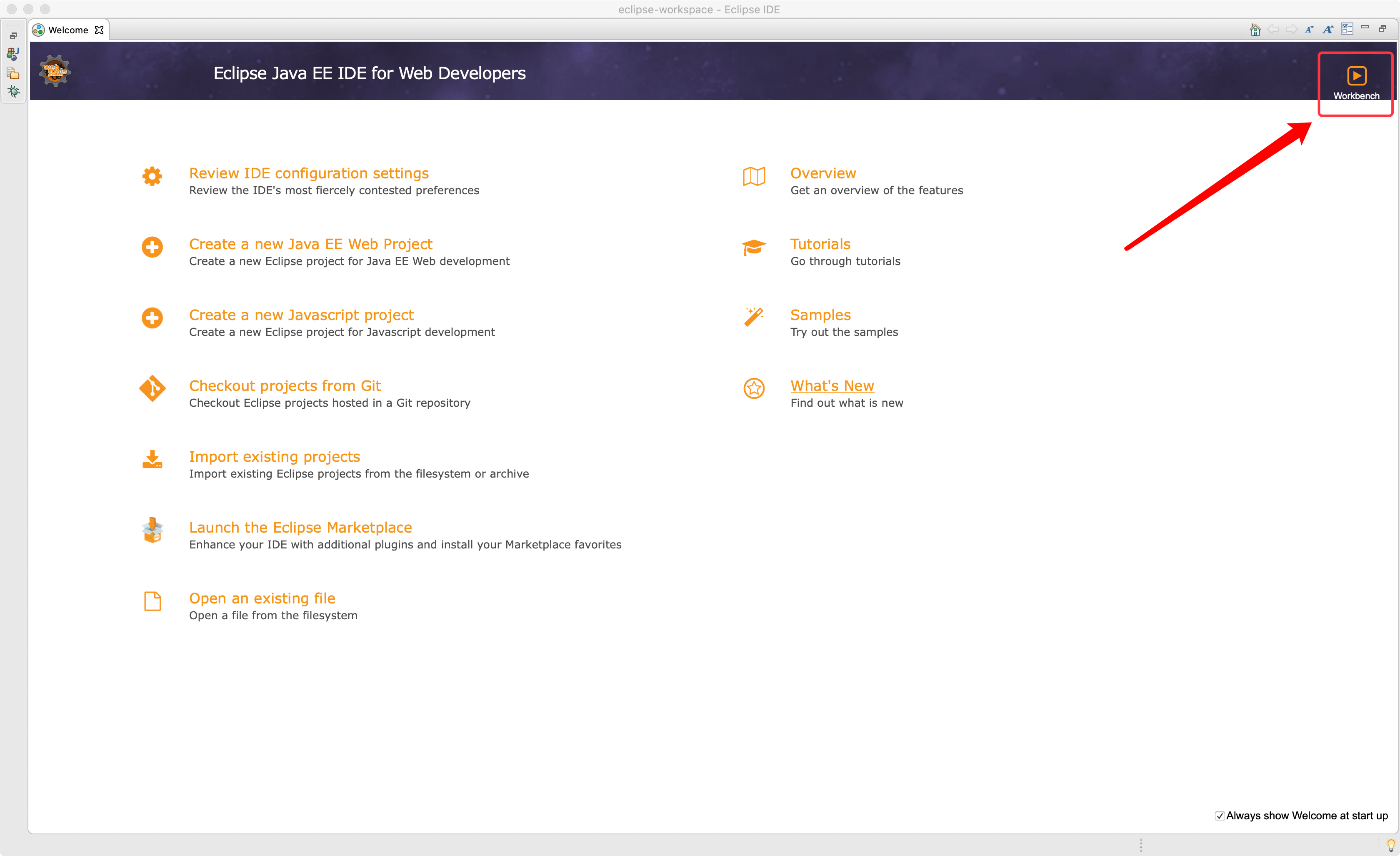Click the greyed back navigation arrow

pos(1273,30)
